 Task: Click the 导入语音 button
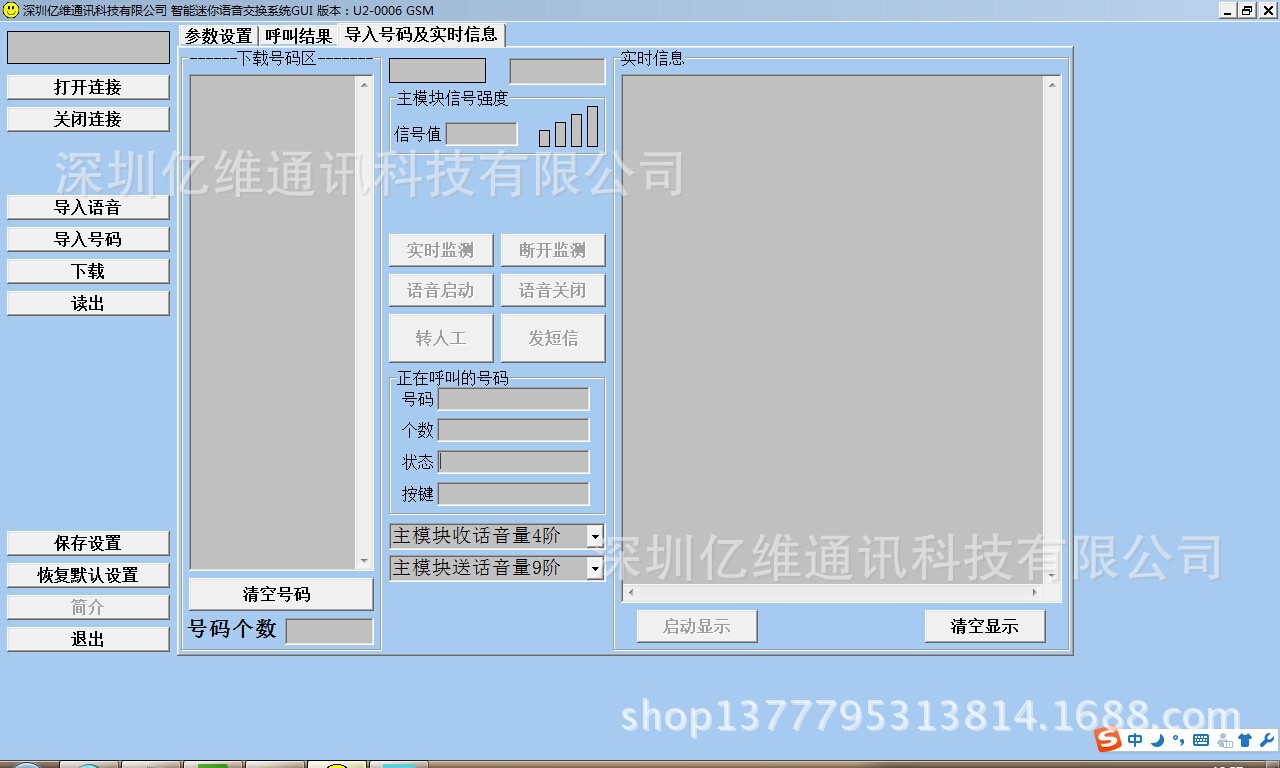(x=88, y=207)
